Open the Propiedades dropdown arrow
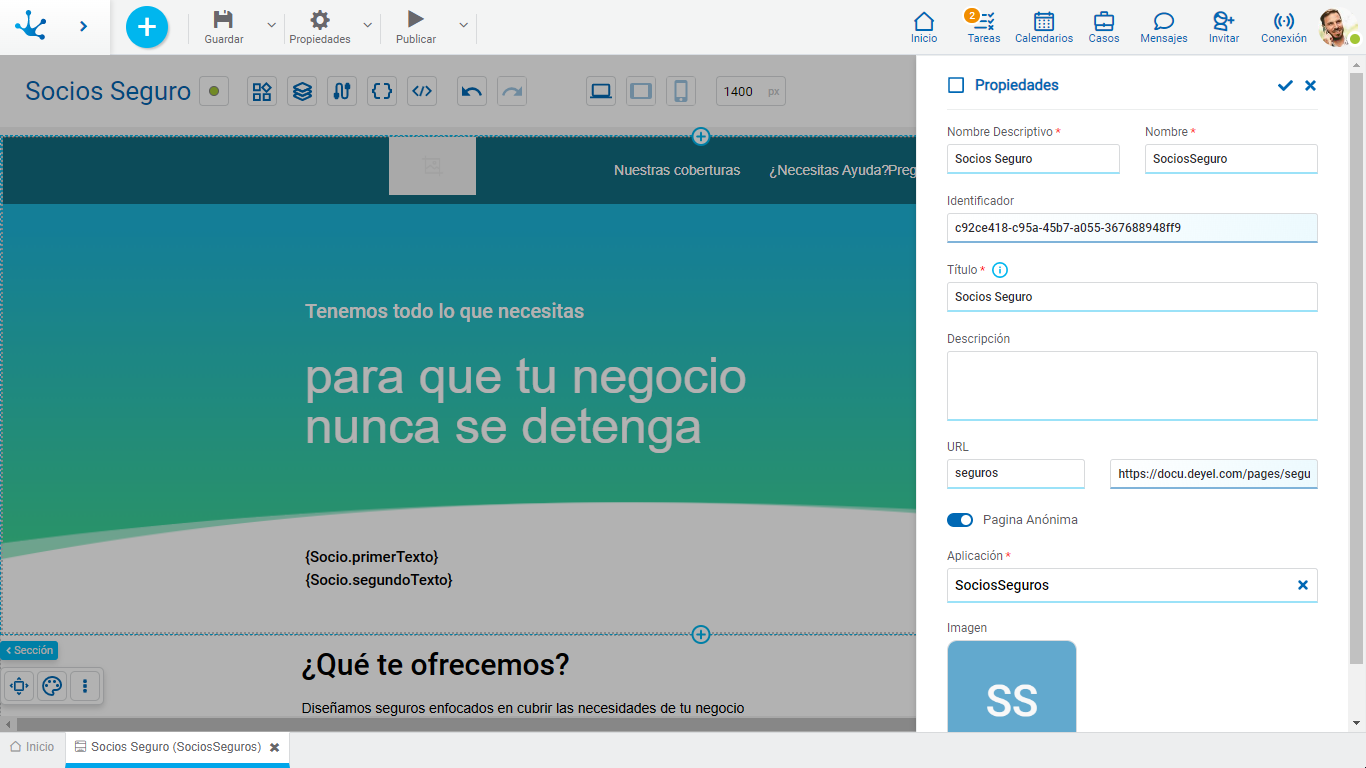 point(367,25)
